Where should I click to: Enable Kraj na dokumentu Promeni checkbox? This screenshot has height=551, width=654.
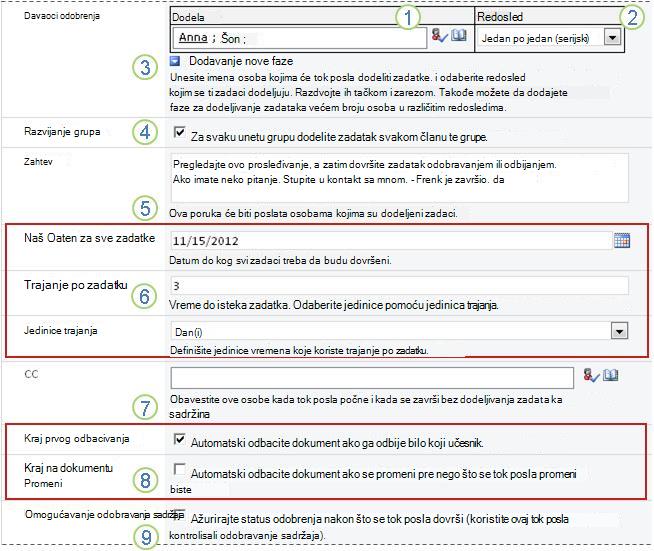click(x=179, y=469)
